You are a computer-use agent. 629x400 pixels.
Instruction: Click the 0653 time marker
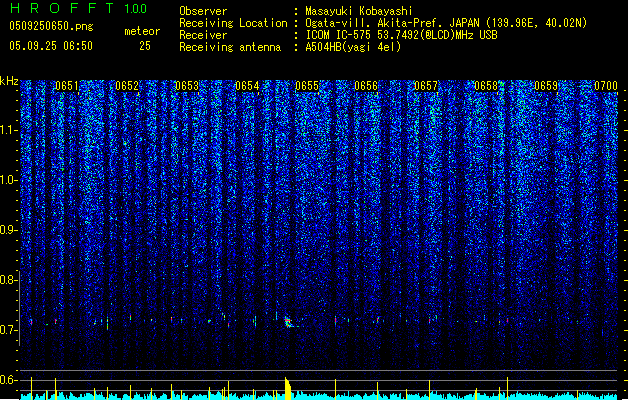tap(187, 86)
